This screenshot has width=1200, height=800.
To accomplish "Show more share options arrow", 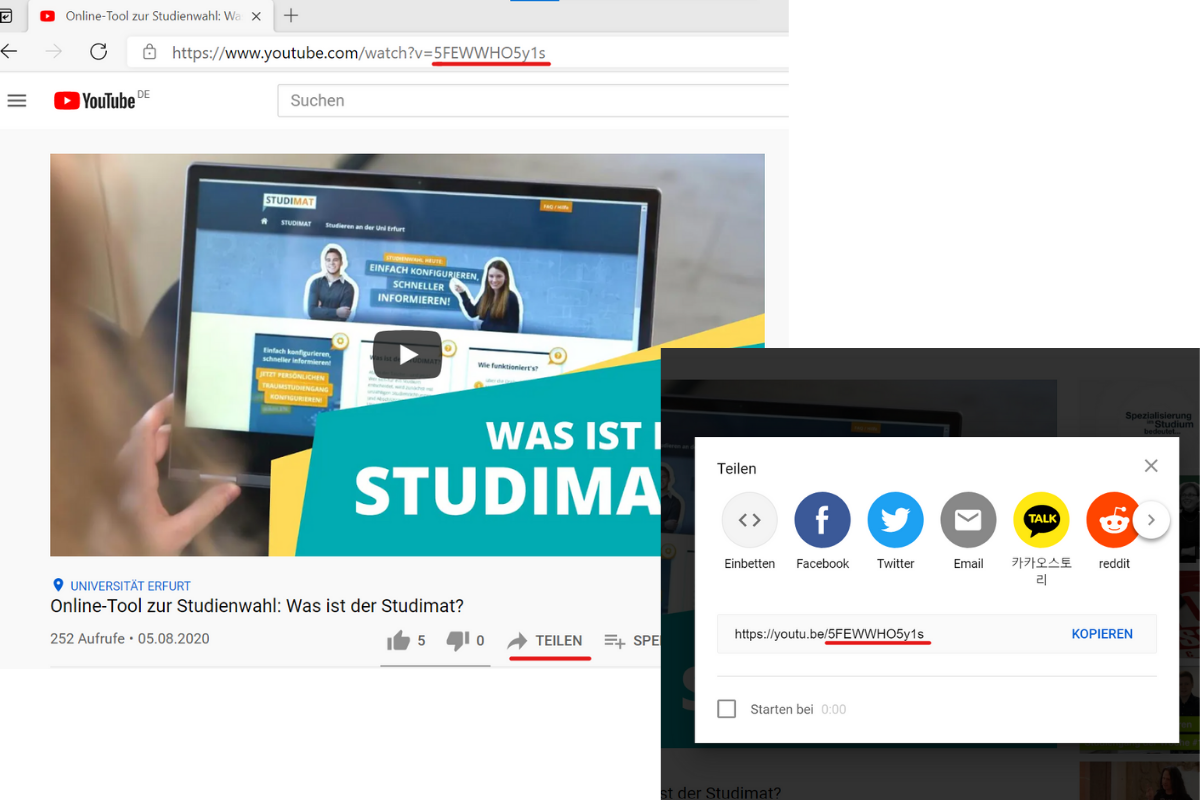I will click(x=1151, y=520).
